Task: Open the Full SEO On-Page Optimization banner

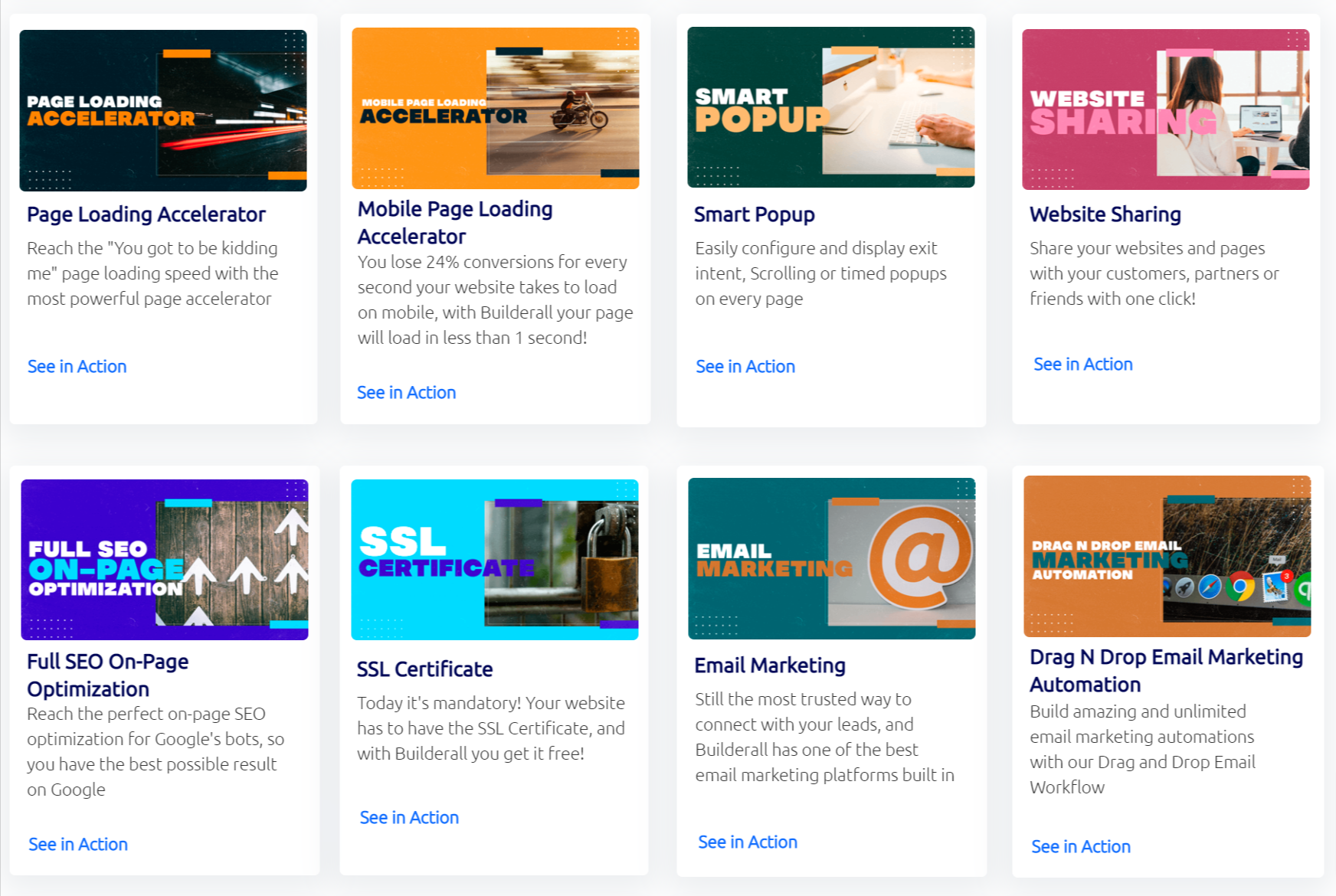Action: (x=165, y=560)
